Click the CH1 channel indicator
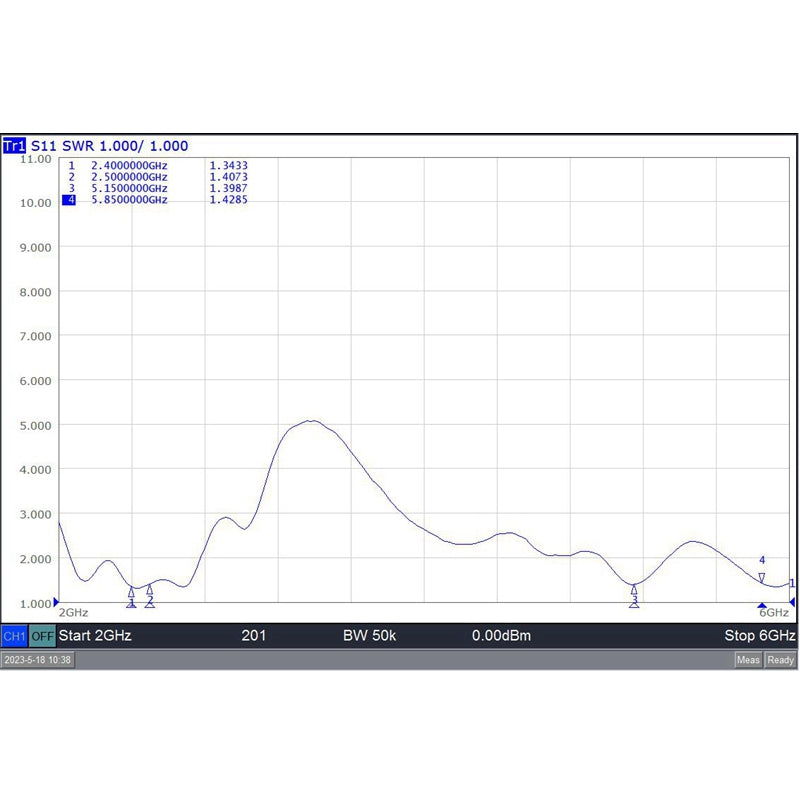Image resolution: width=800 pixels, height=800 pixels. pos(14,636)
